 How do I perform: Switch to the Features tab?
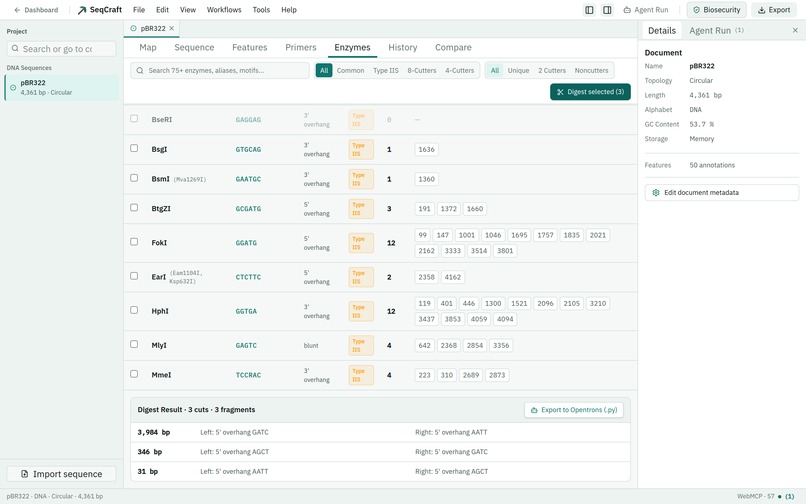[x=249, y=47]
